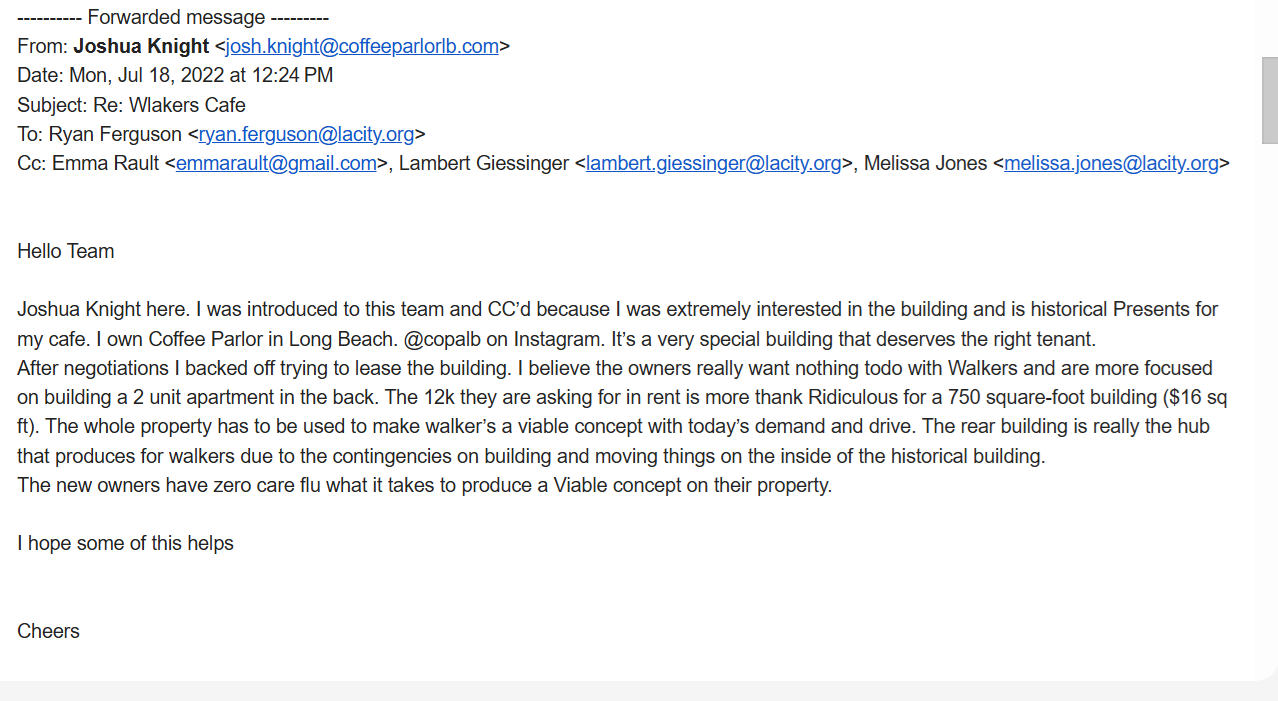The height and width of the screenshot is (701, 1278).
Task: Click the Cc name Lambert Giessinger
Action: tap(483, 163)
